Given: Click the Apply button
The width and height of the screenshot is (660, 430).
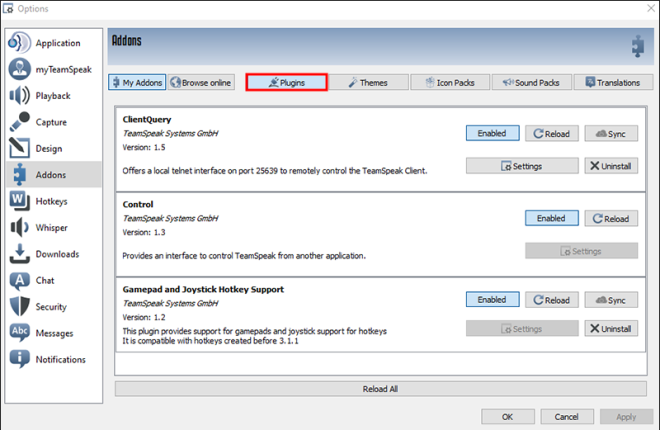Looking at the screenshot, I should (626, 417).
